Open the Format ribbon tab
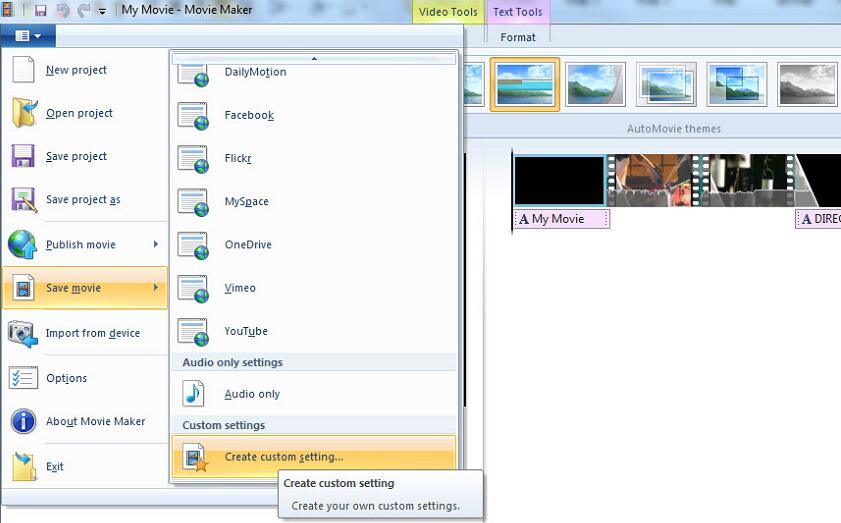Screen dimensions: 841x523 point(518,37)
